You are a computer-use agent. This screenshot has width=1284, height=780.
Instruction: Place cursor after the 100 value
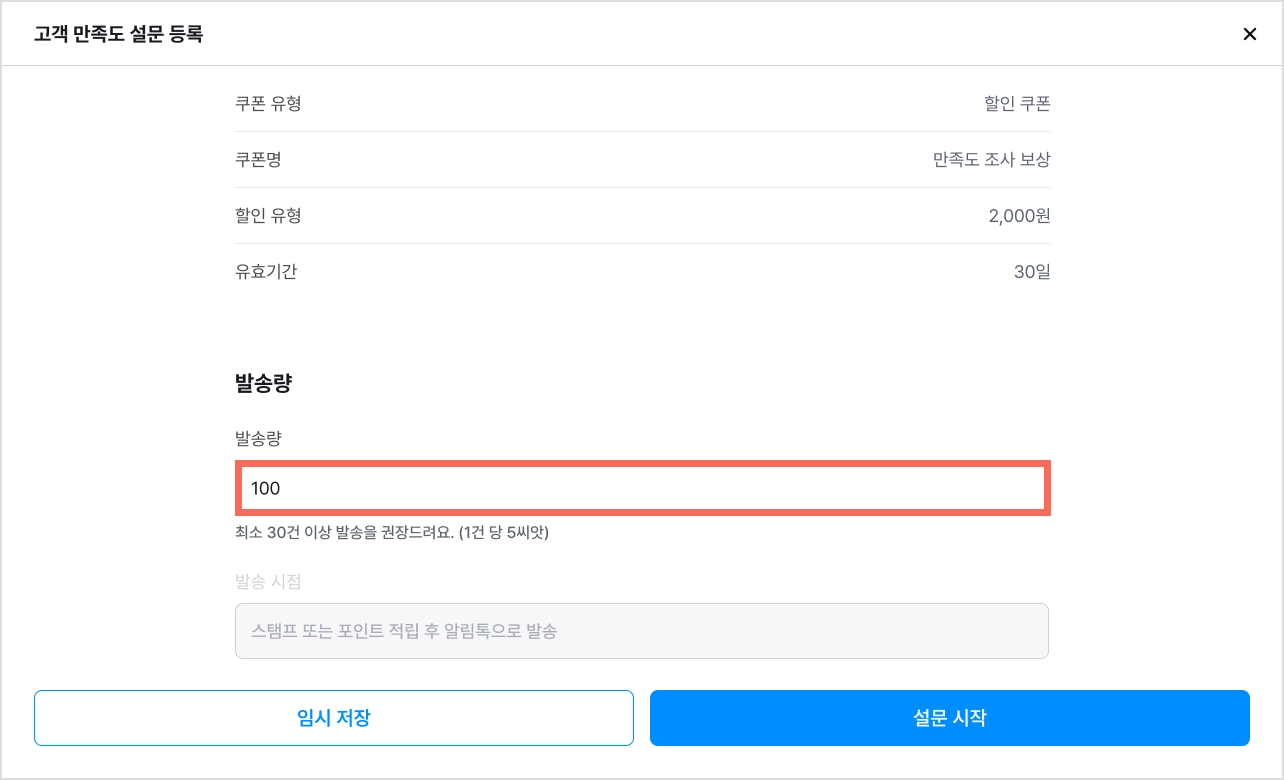283,488
